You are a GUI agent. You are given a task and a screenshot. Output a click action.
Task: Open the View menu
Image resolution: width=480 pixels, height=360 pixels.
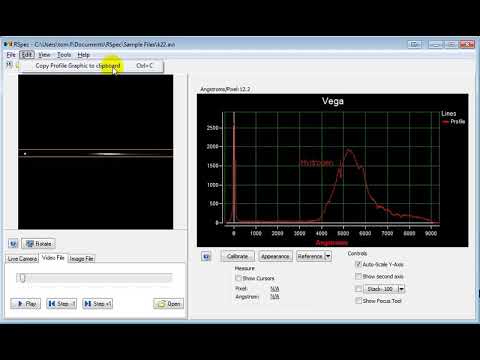[x=44, y=55]
